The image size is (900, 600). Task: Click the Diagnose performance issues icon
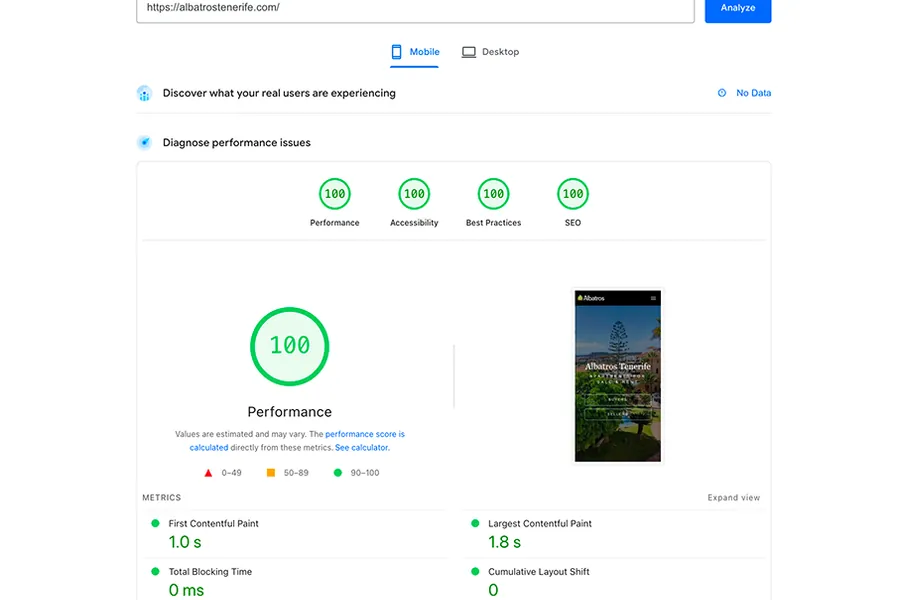[145, 142]
